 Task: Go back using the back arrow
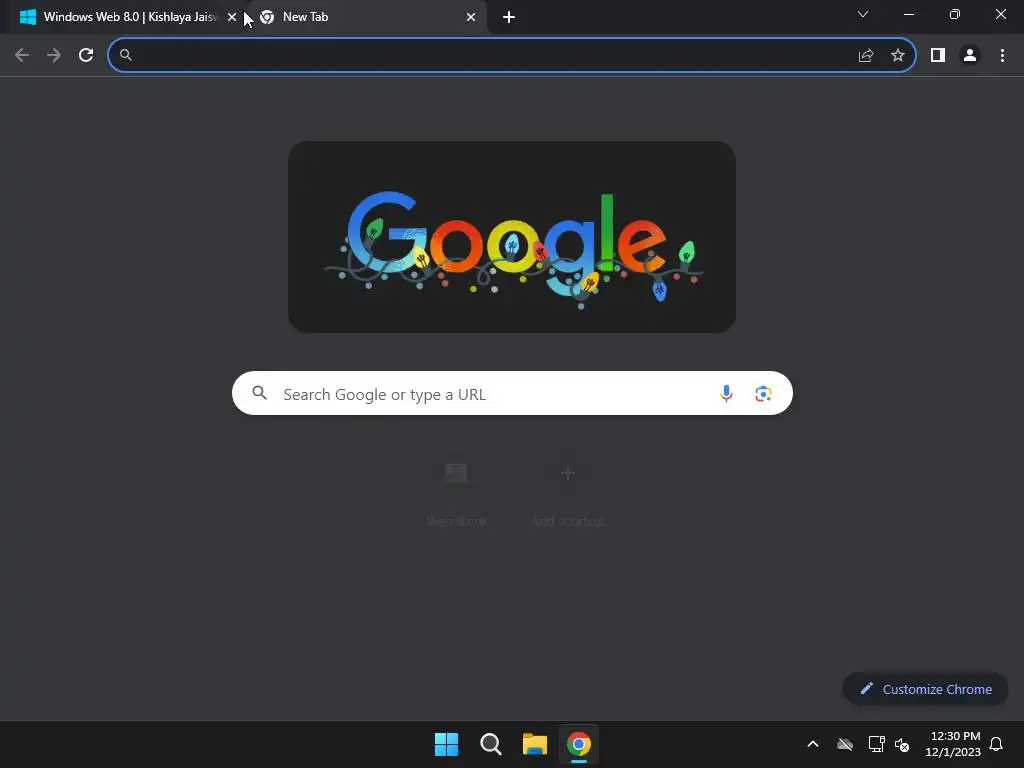tap(22, 56)
